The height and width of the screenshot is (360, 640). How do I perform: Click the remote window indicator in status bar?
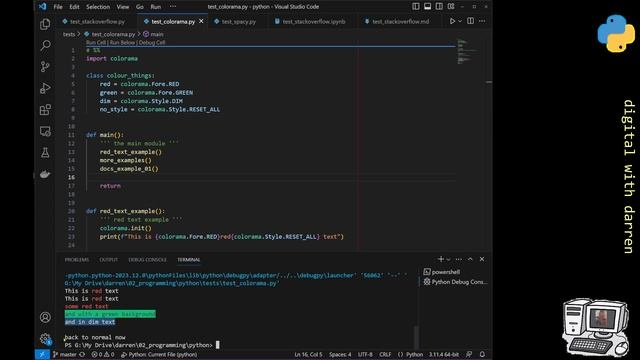pos(42,355)
